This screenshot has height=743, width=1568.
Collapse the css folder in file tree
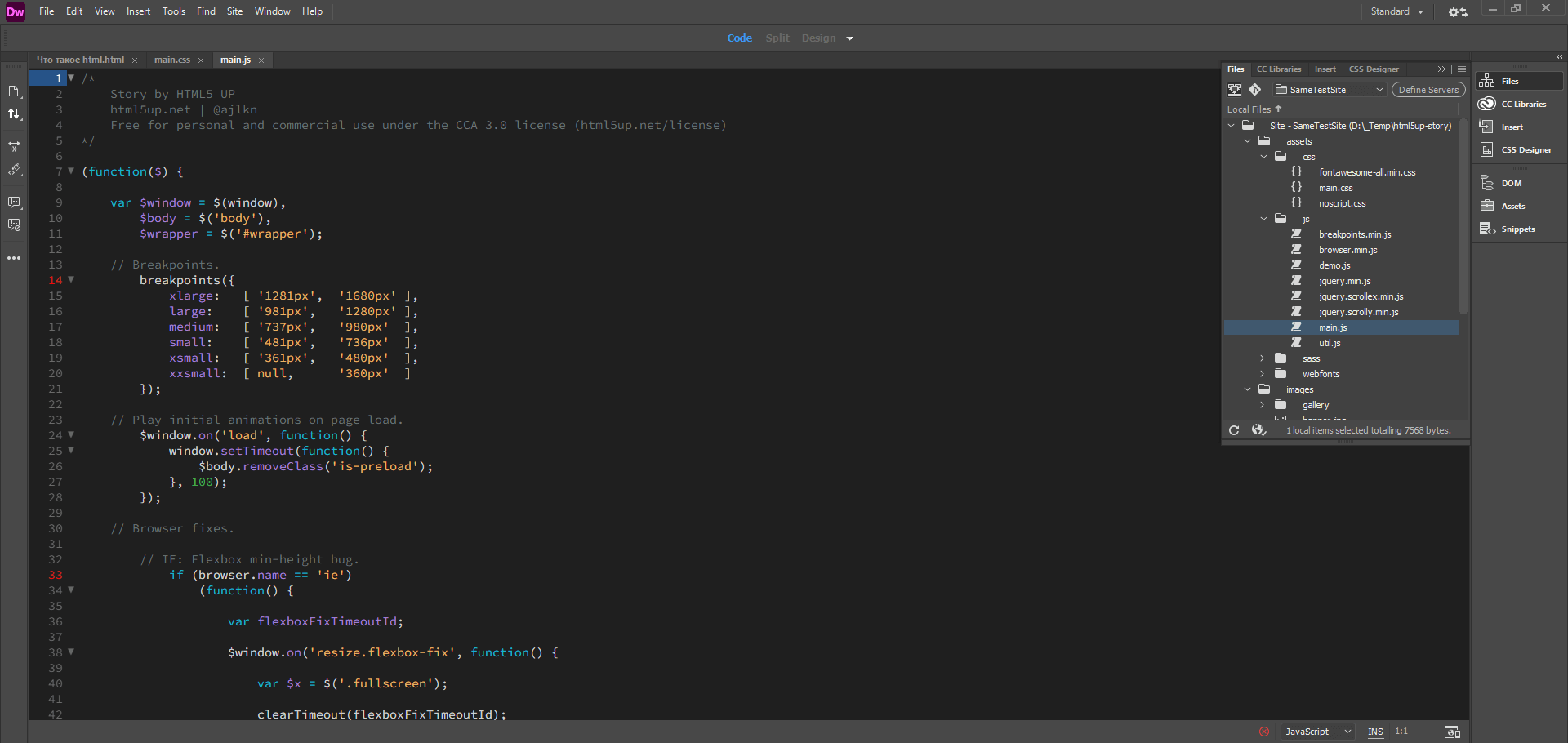click(1264, 157)
